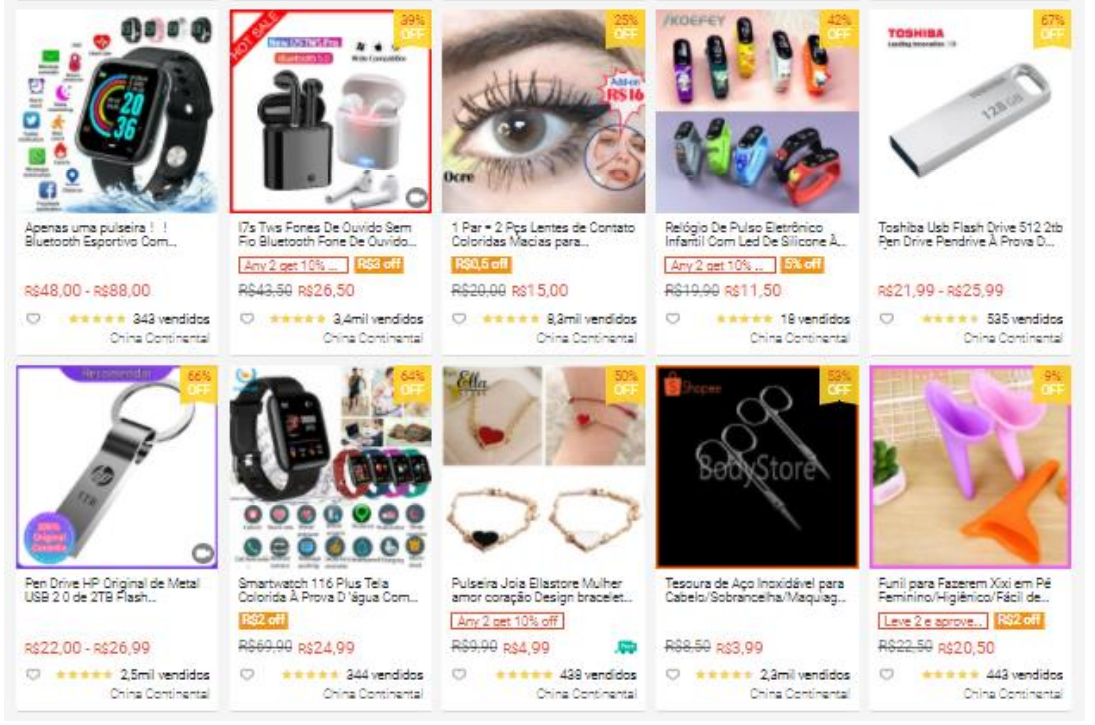Open the scissors BodyStore product thumbnail
Screen dimensions: 1095x725
tap(757, 467)
